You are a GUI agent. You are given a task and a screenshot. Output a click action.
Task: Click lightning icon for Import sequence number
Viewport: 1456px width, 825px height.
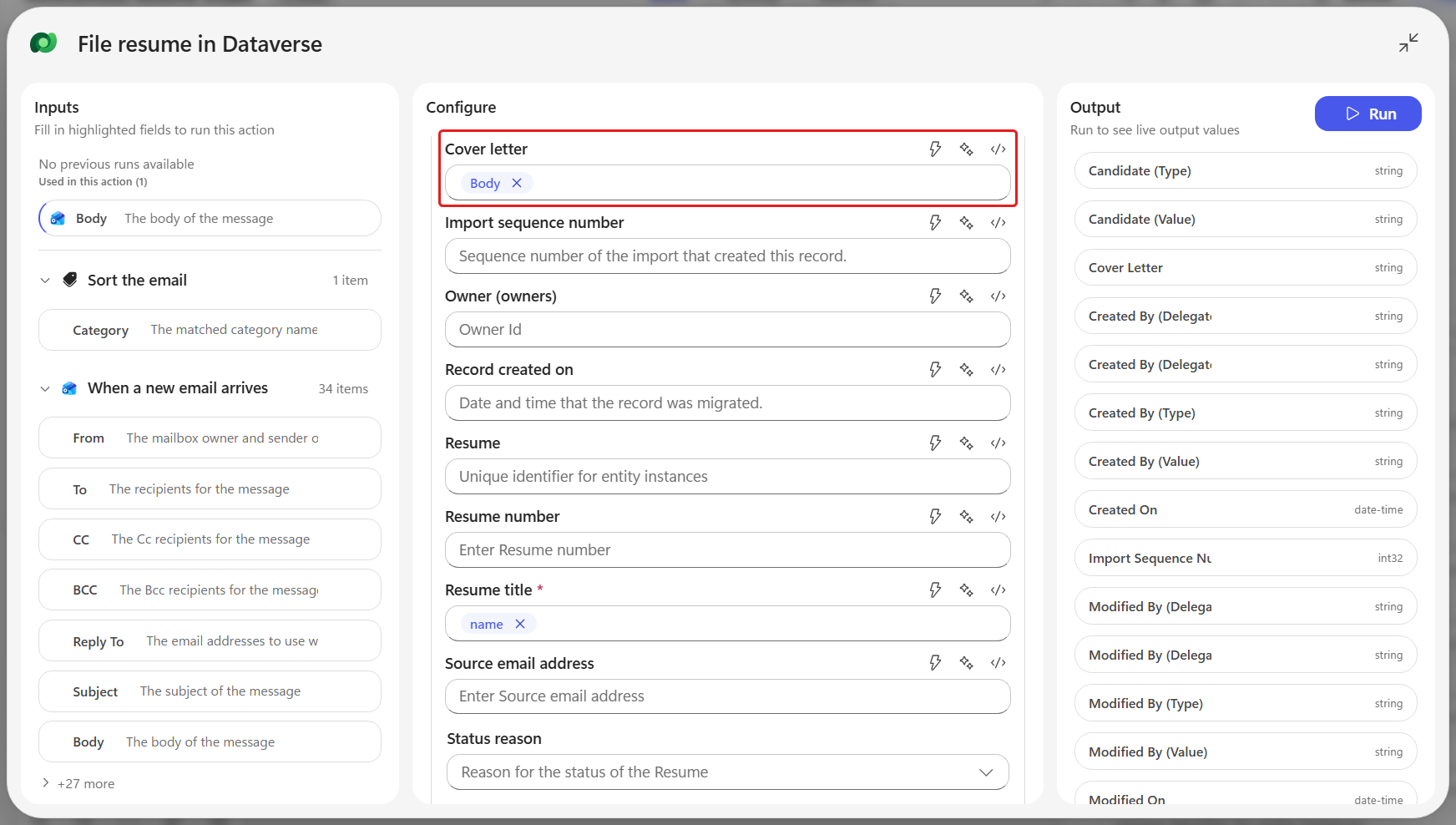pos(935,222)
